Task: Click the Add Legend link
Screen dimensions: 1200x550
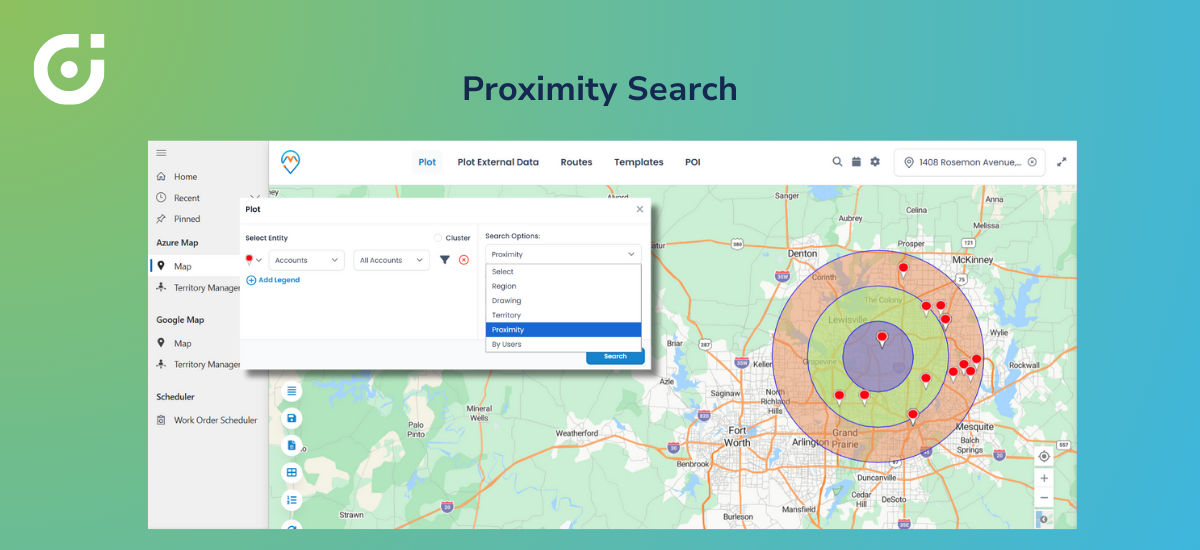Action: point(273,280)
